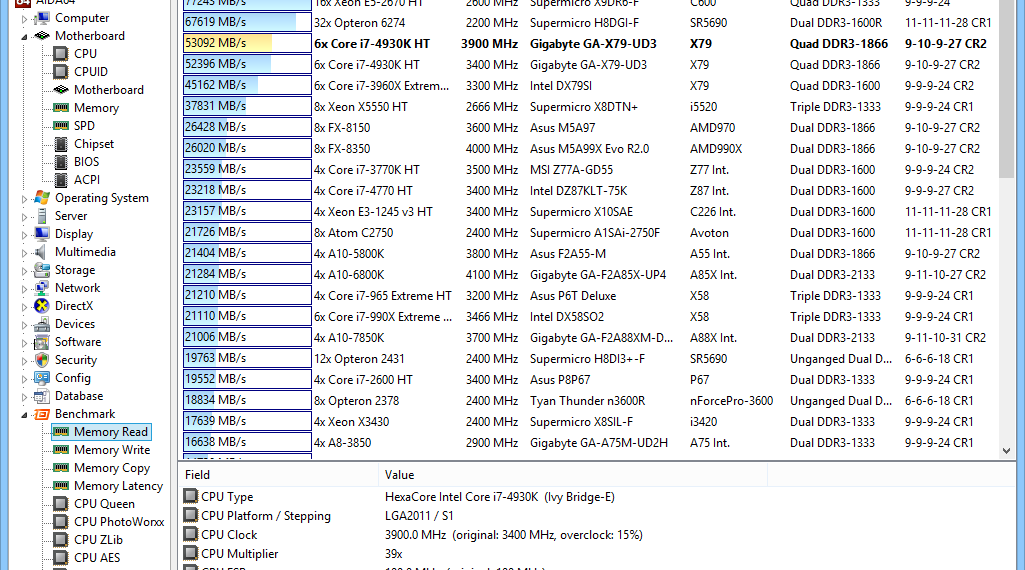Image resolution: width=1025 pixels, height=570 pixels.
Task: Click the Field column header
Action: 198,475
